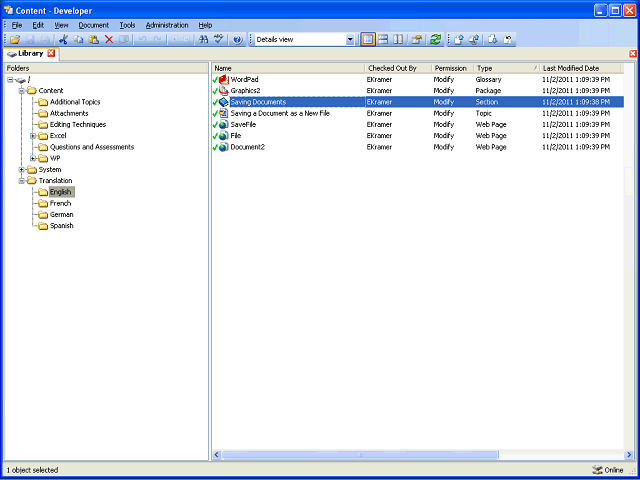Select the Saving Documents section row
640x480 pixels.
418,102
